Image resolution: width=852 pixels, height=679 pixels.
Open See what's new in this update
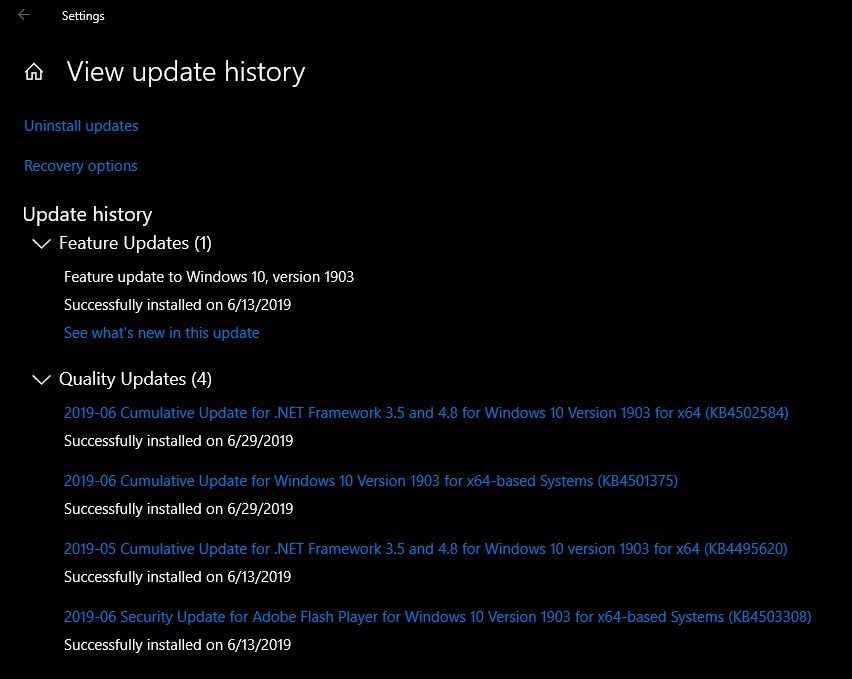click(161, 333)
